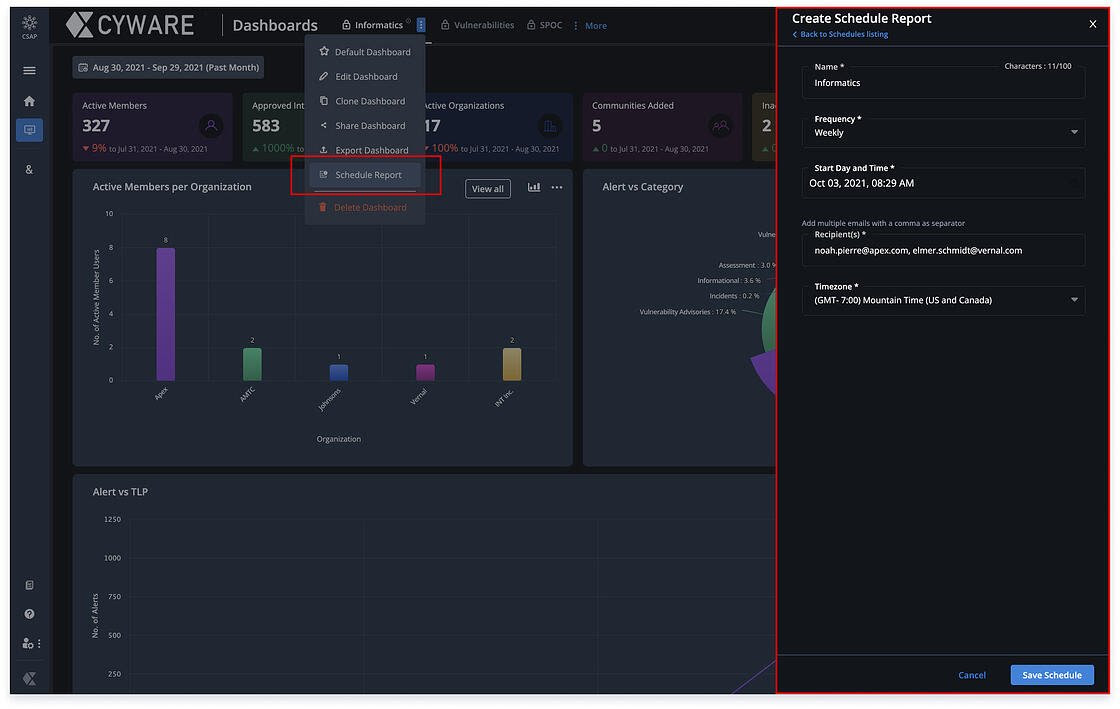Viewport: 1120px width, 709px height.
Task: Select Schedule Report from the menu
Action: (x=367, y=175)
